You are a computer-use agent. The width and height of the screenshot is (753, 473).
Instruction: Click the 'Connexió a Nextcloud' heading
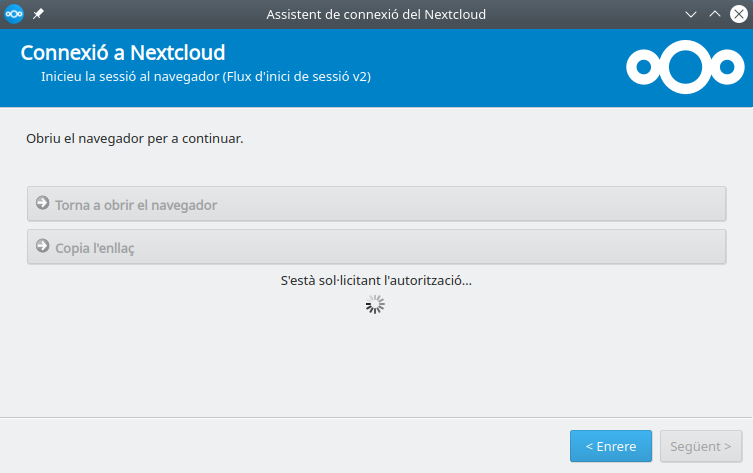pyautogui.click(x=122, y=52)
